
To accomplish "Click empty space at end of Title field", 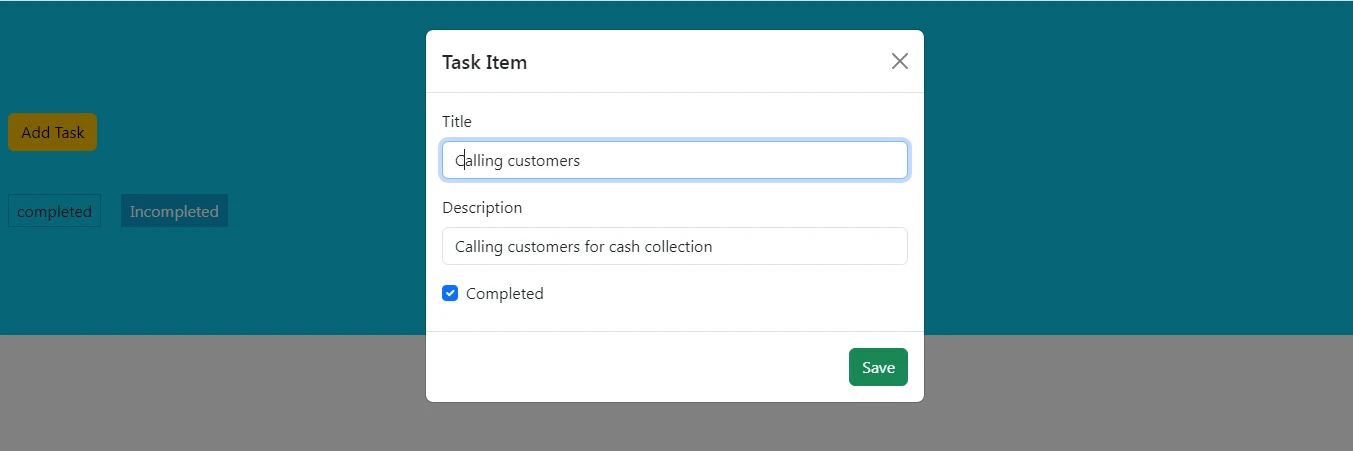I will point(800,160).
